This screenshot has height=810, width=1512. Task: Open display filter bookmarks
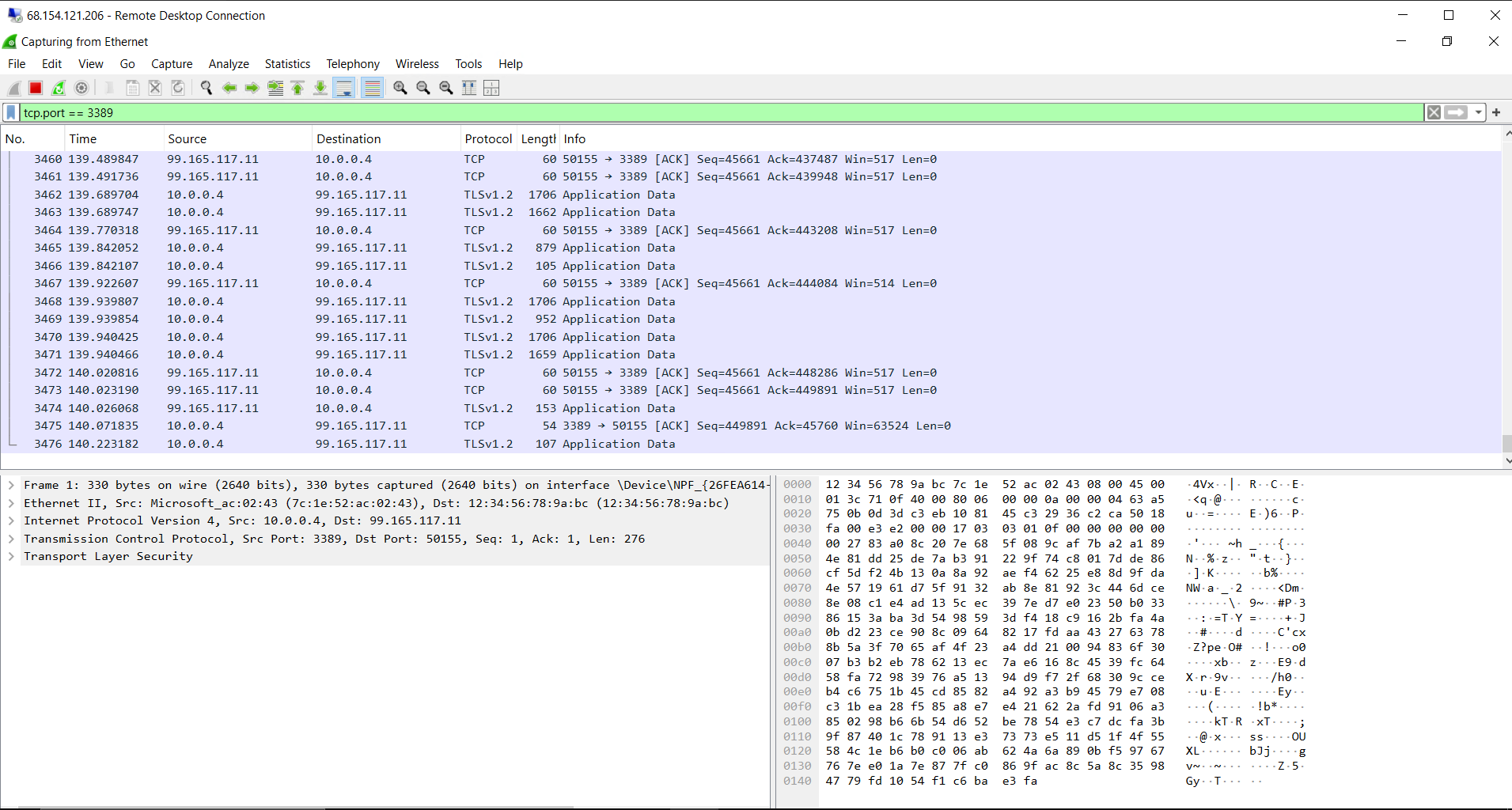11,113
